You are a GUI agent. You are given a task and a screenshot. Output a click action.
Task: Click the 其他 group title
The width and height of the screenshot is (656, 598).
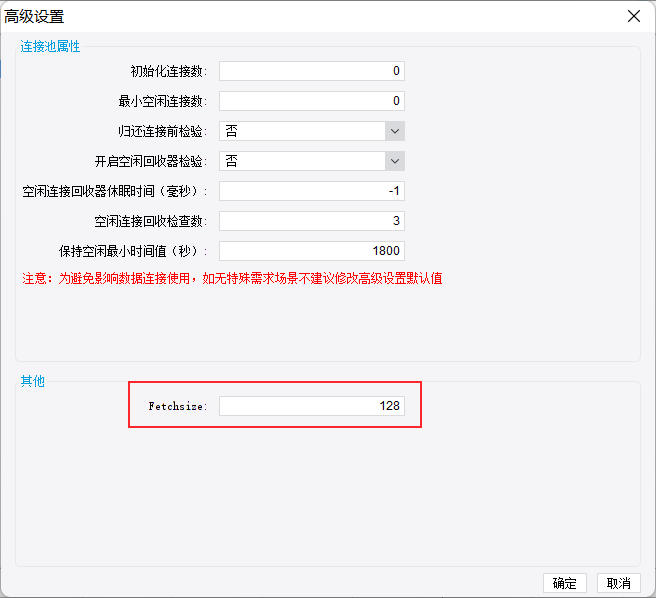point(33,381)
